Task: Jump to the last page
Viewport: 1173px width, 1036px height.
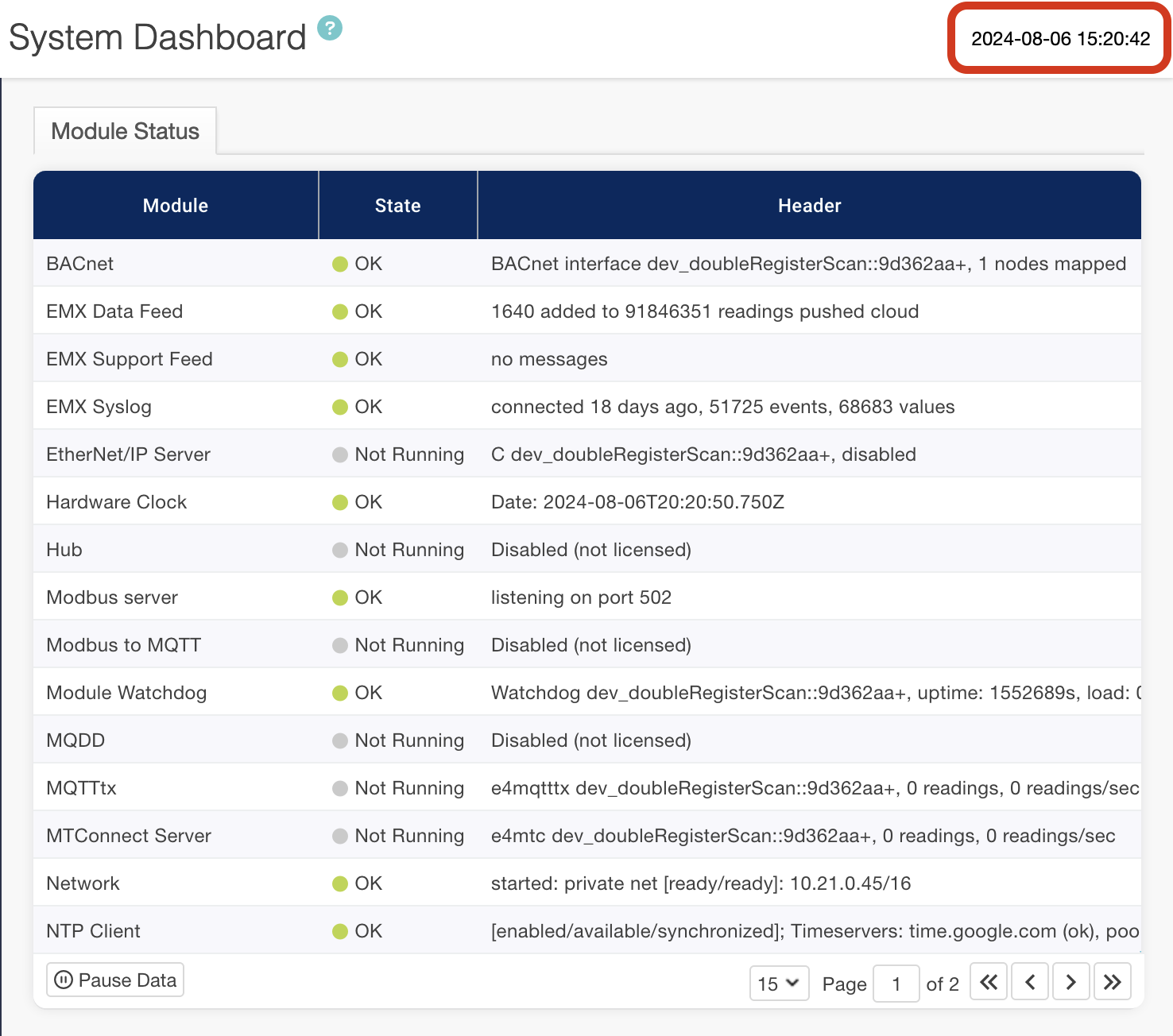Action: (x=1113, y=983)
